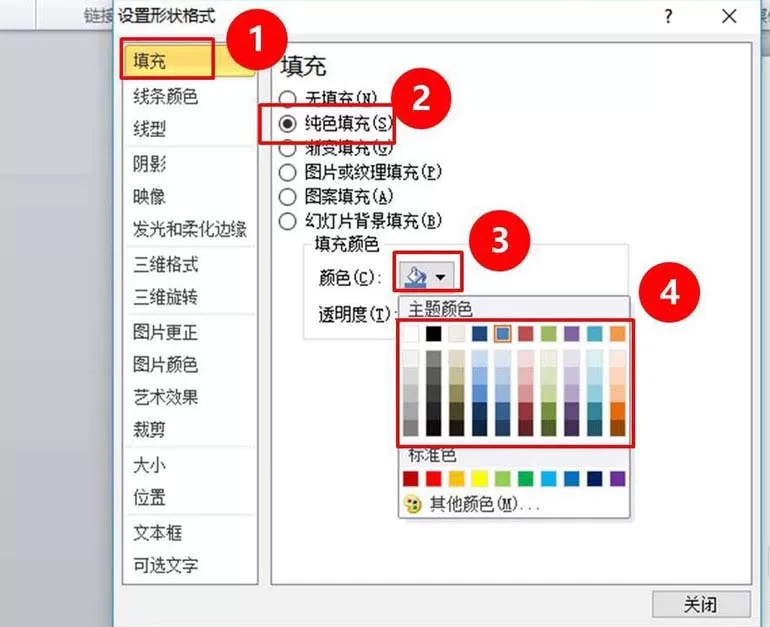Pick the white theme color swatch

point(411,334)
